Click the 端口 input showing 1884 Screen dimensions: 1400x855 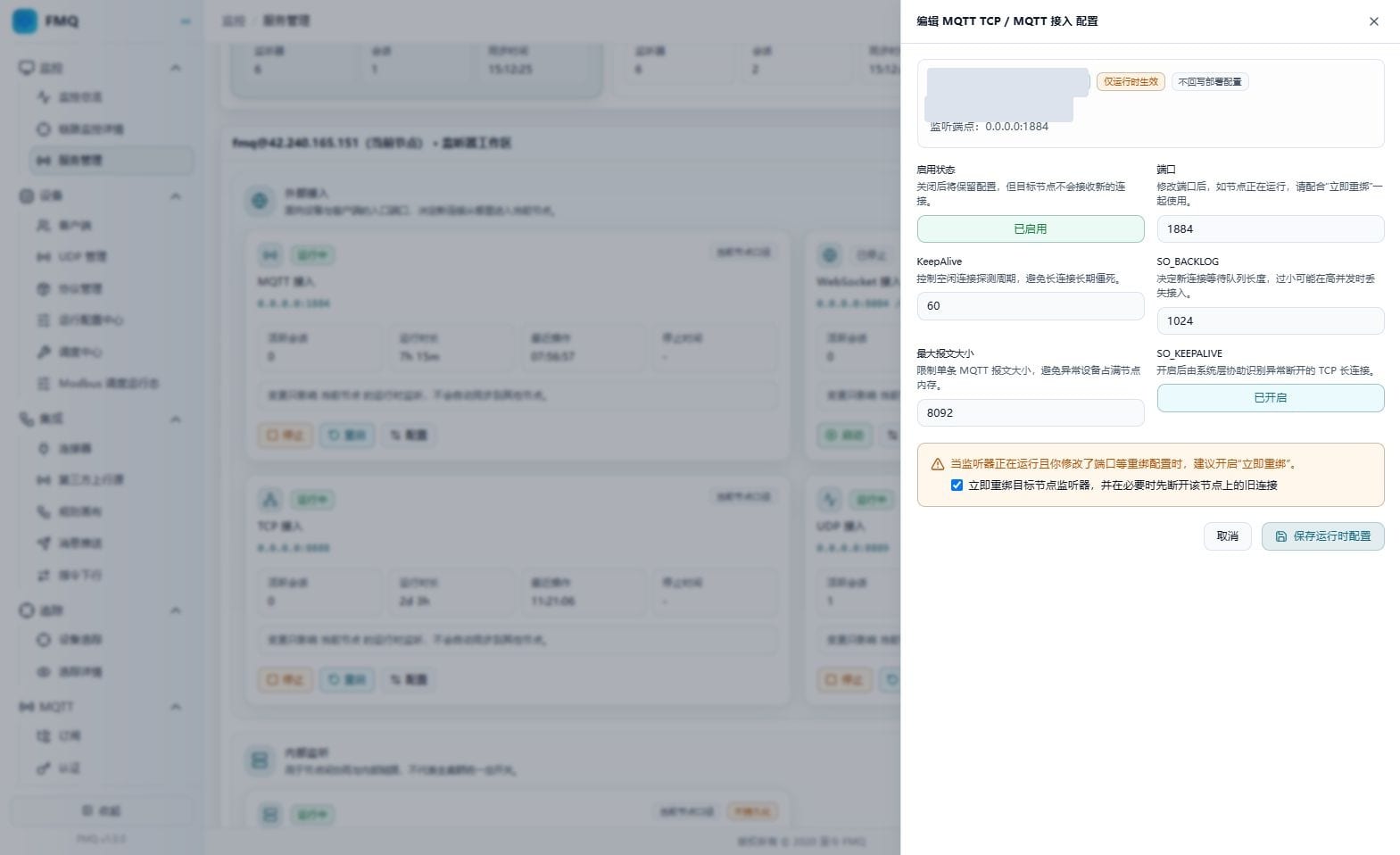pyautogui.click(x=1271, y=228)
